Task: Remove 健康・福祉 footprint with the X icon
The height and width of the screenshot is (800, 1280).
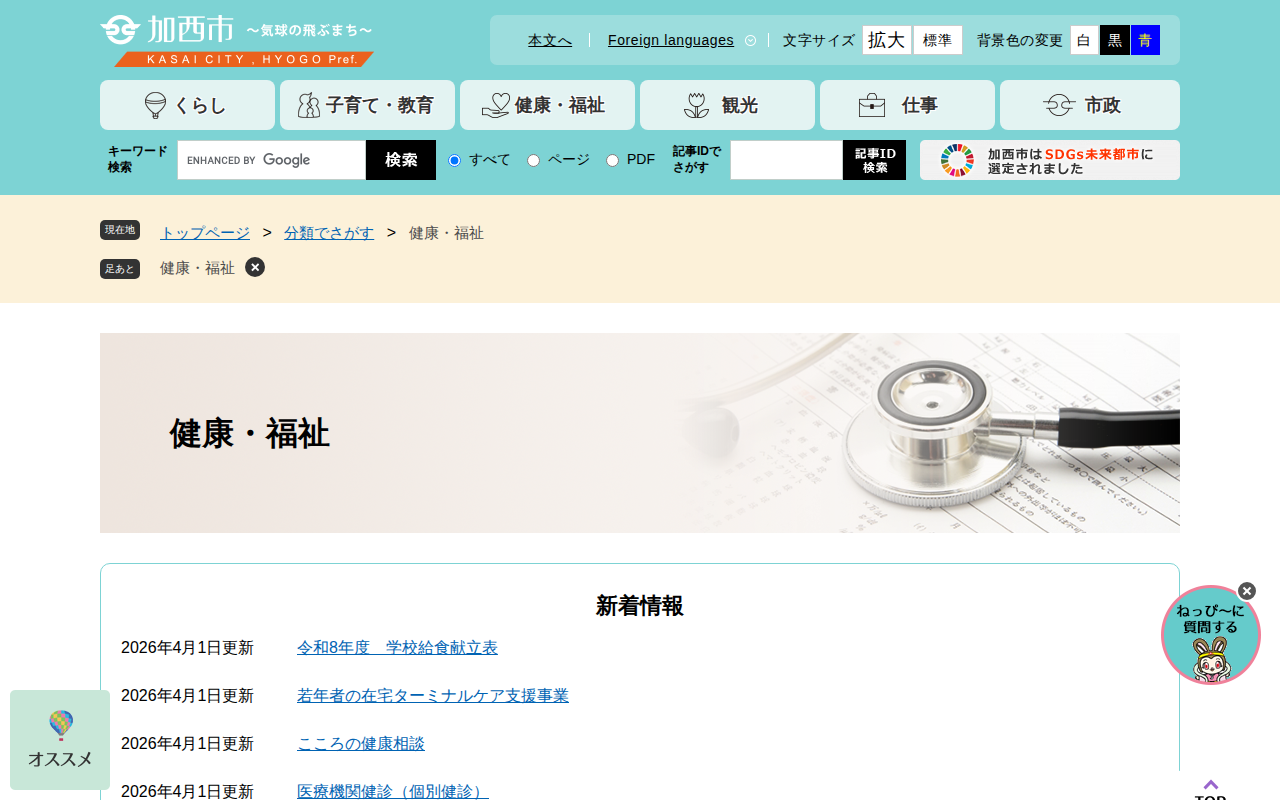Action: pos(255,267)
